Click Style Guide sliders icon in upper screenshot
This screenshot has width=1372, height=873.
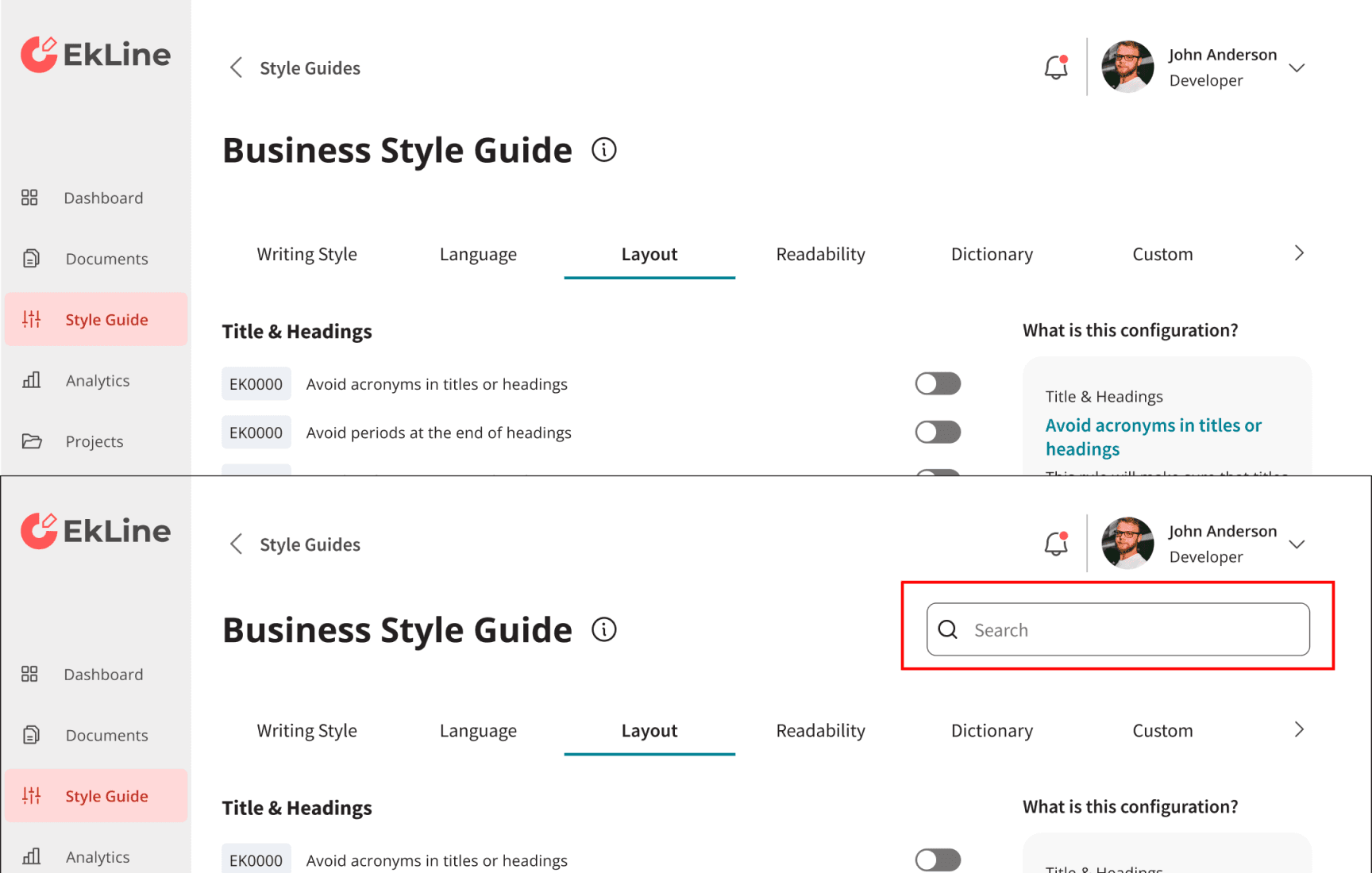(x=32, y=319)
